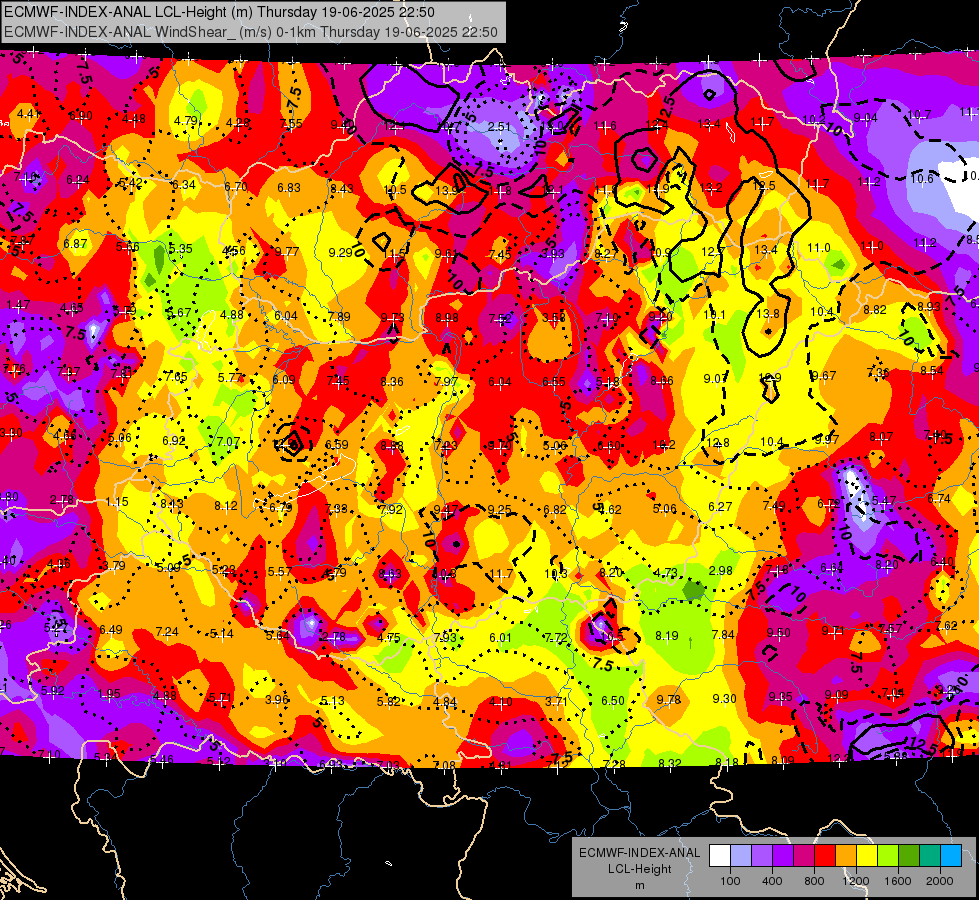Click the wind shear value '8.36'
979x900 pixels.
click(392, 381)
